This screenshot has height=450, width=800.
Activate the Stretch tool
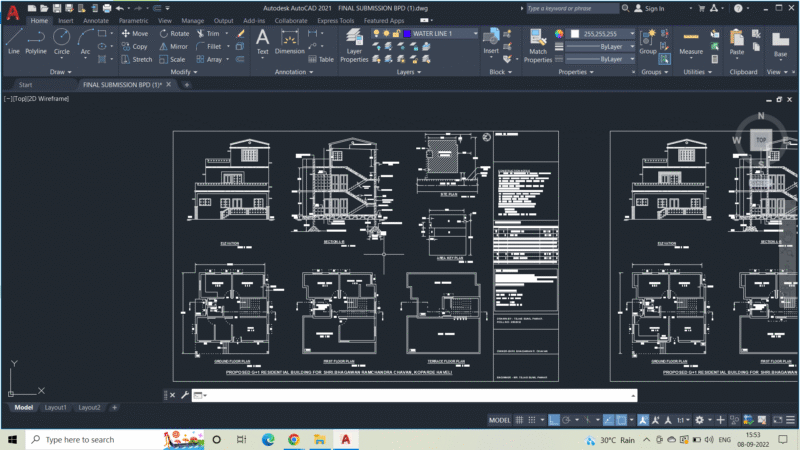coord(137,60)
